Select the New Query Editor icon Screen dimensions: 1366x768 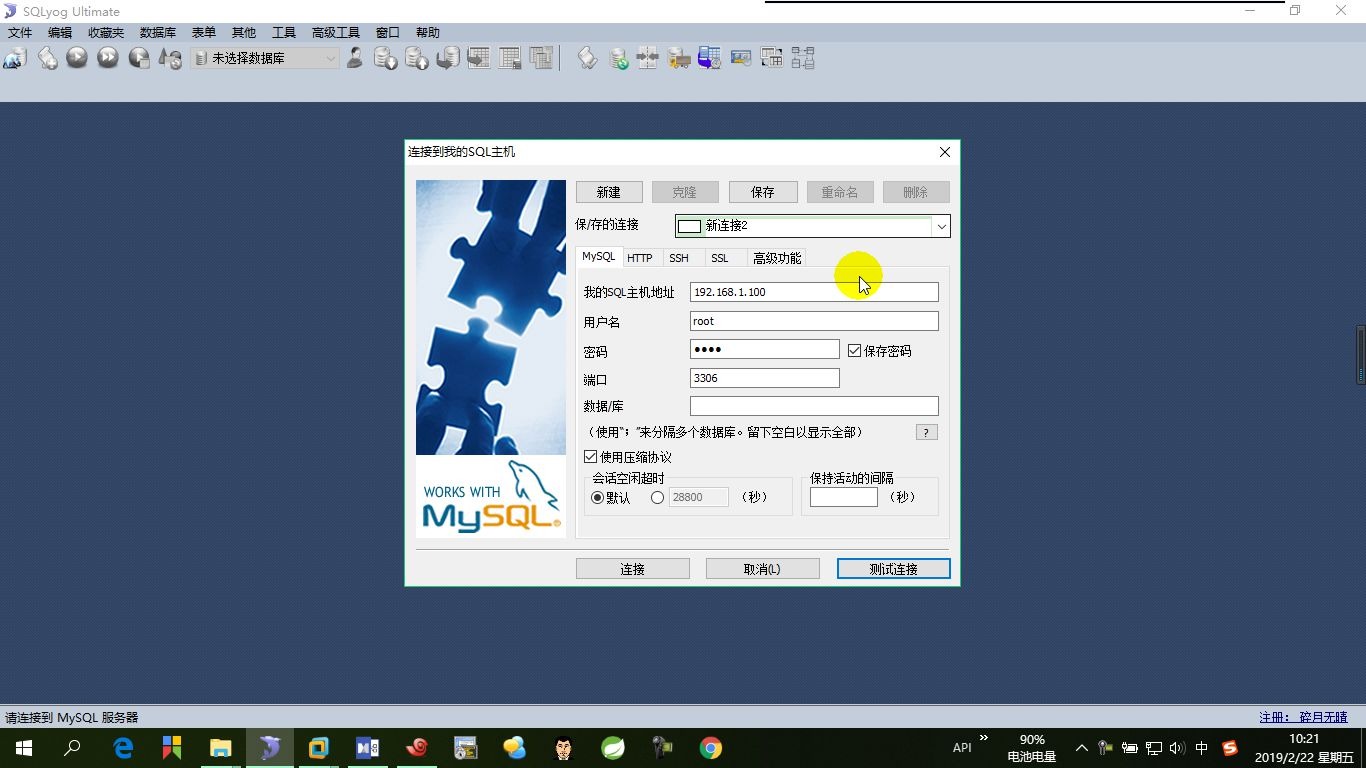coord(46,57)
